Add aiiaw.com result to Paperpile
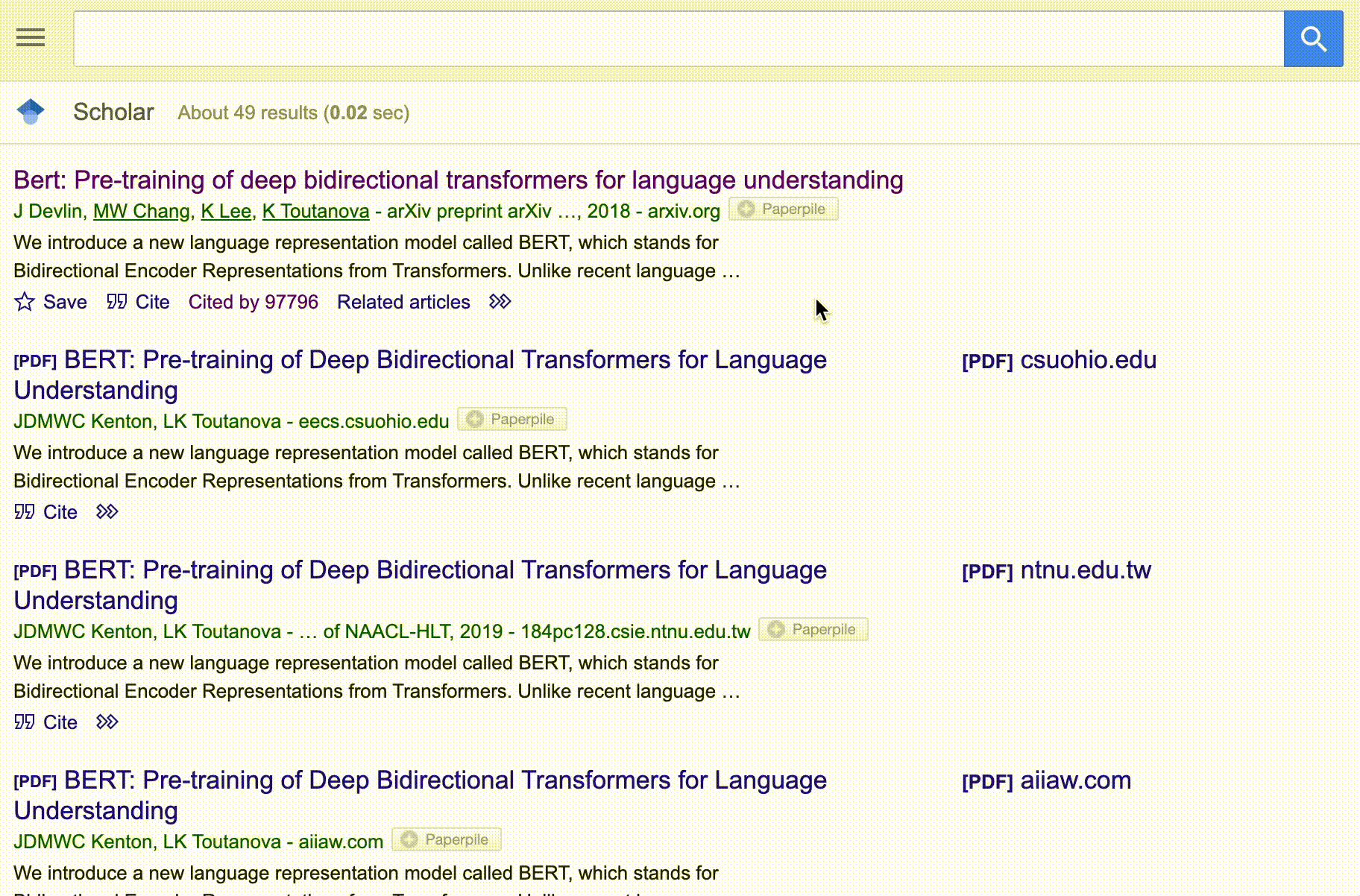 (x=446, y=840)
